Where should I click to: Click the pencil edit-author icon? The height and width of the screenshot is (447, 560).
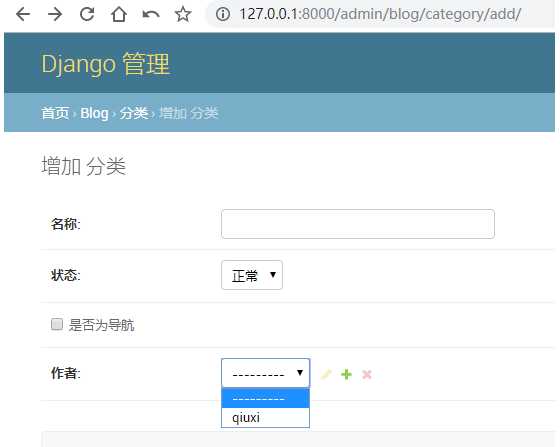[326, 374]
